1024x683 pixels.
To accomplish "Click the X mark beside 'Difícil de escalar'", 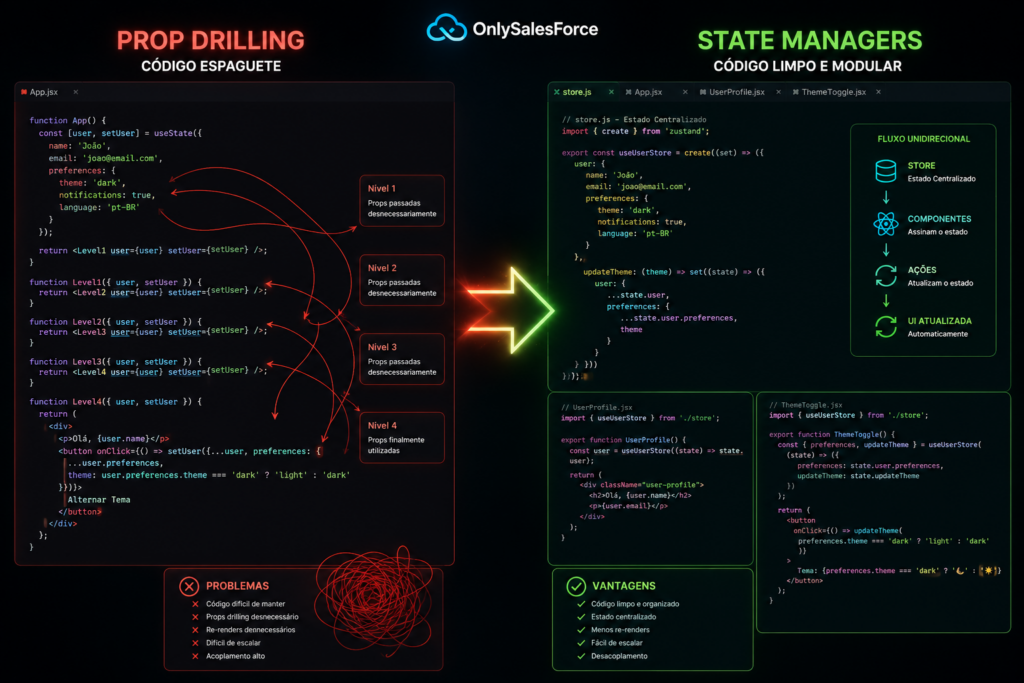I will pyautogui.click(x=195, y=643).
